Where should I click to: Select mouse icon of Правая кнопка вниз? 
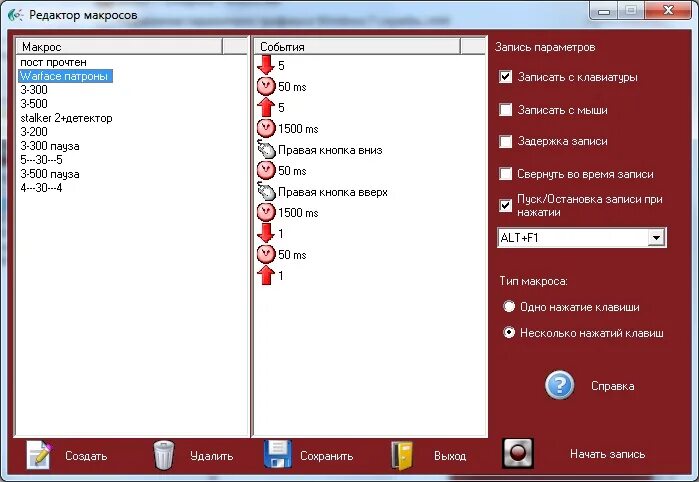pos(266,149)
